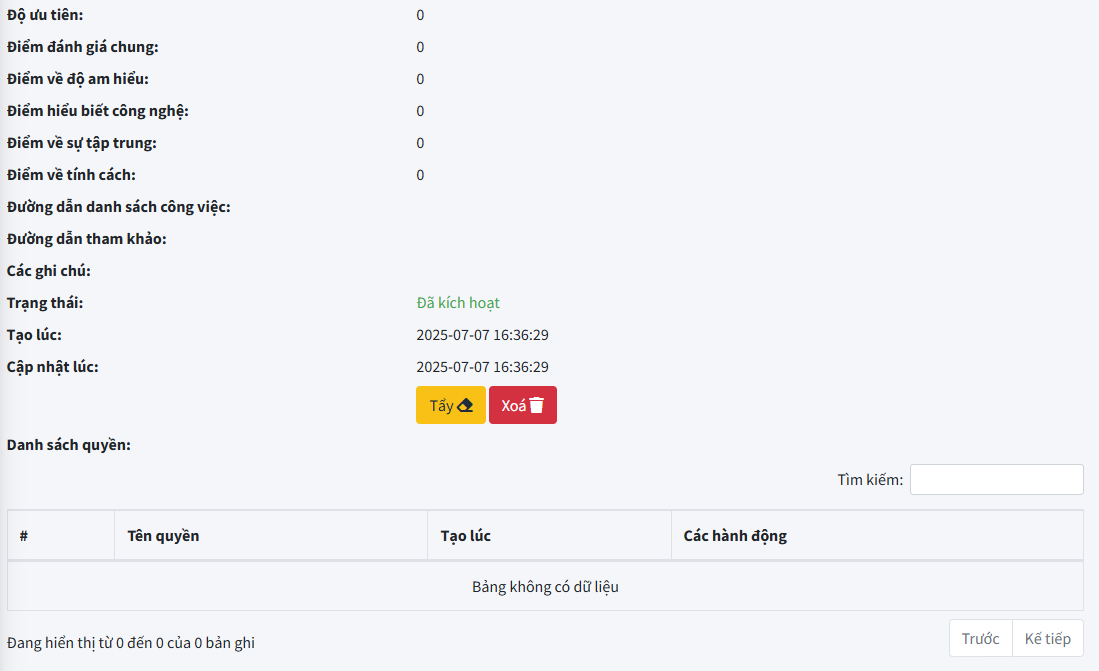The width and height of the screenshot is (1099, 671).
Task: Click the Đường dẫn tham khảo label
Action: [x=87, y=239]
